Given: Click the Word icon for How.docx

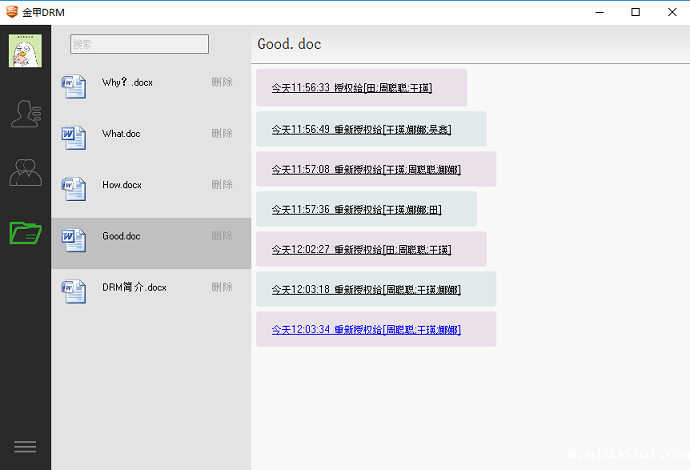Looking at the screenshot, I should pyautogui.click(x=74, y=187).
